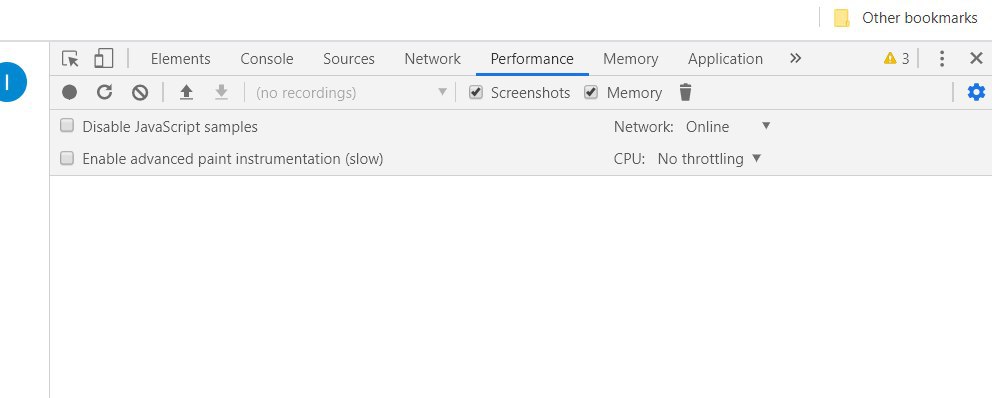
Task: Click the clear recording icon
Action: (x=140, y=93)
